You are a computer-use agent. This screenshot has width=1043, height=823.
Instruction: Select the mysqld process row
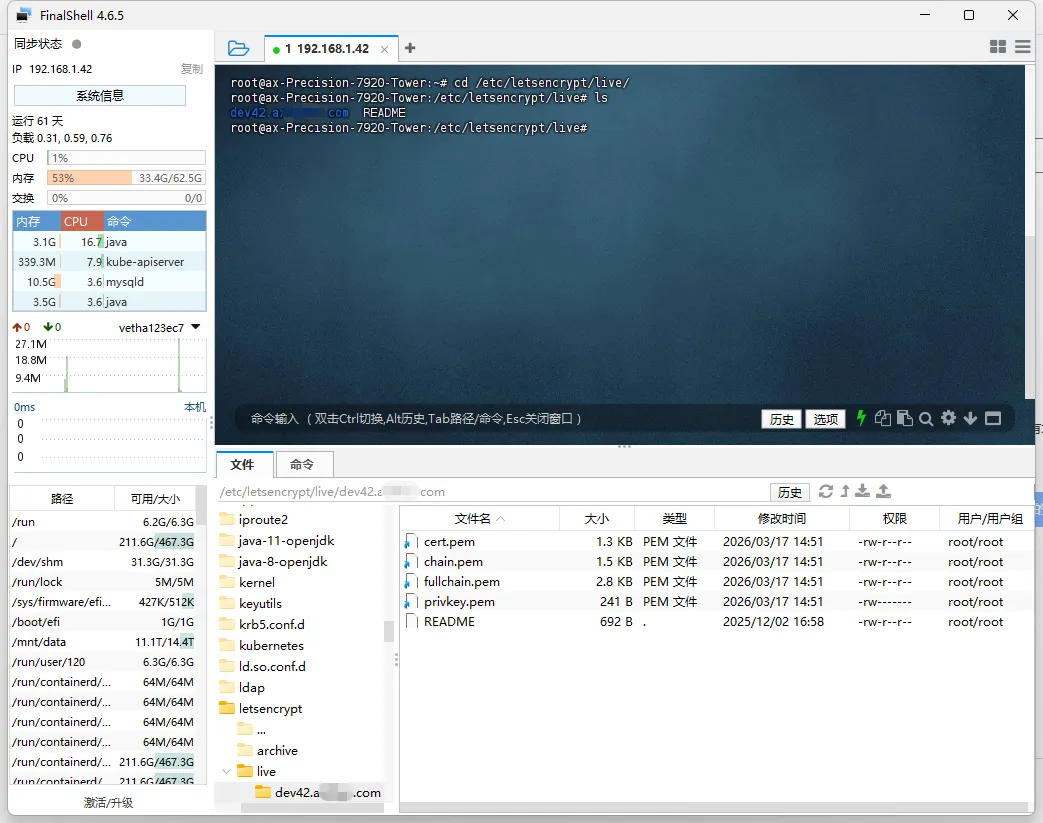109,281
